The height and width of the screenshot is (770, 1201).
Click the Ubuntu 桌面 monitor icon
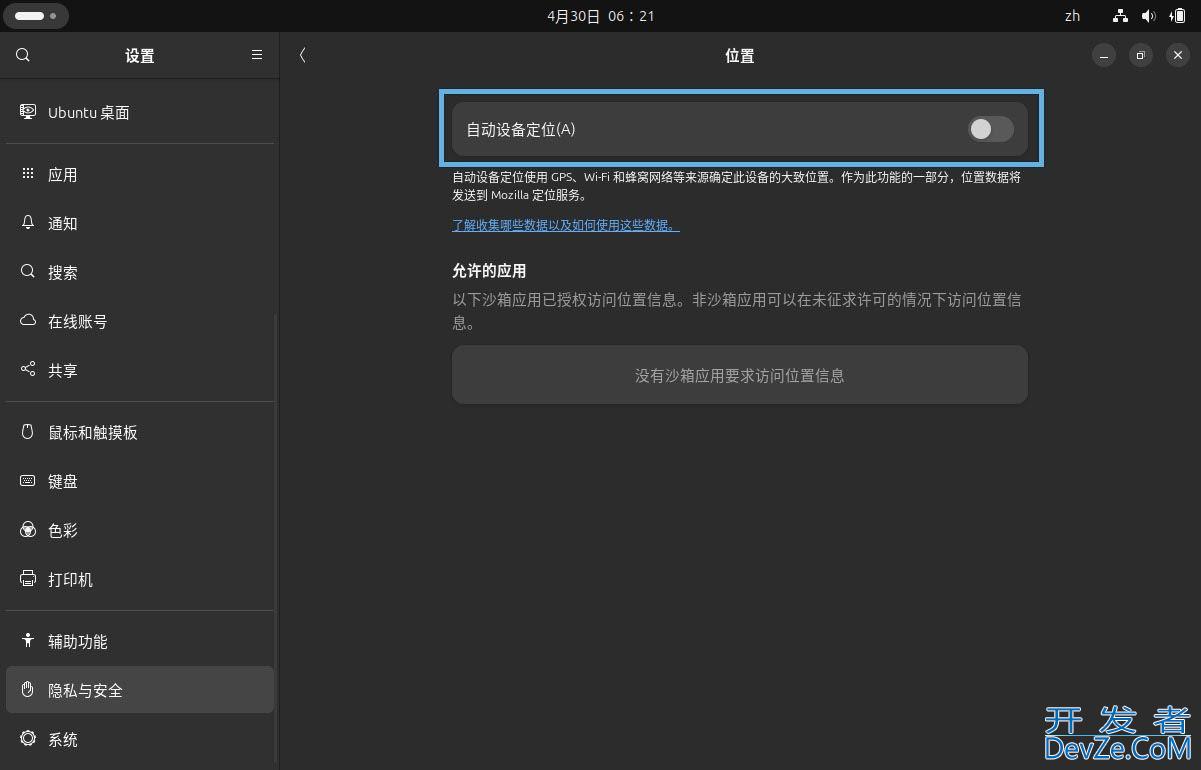click(28, 112)
